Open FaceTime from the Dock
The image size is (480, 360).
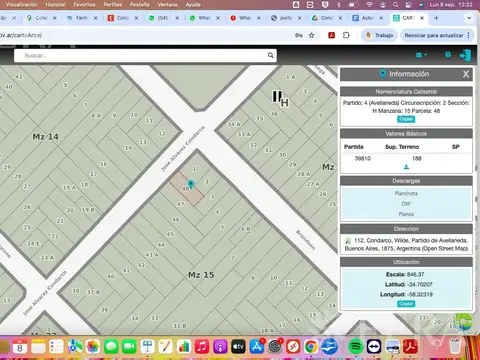pos(129,347)
